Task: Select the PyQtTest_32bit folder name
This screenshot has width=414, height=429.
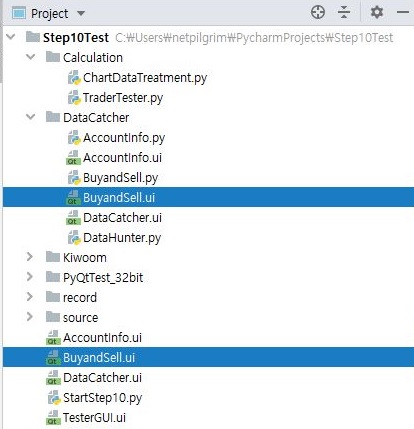Action: click(103, 278)
